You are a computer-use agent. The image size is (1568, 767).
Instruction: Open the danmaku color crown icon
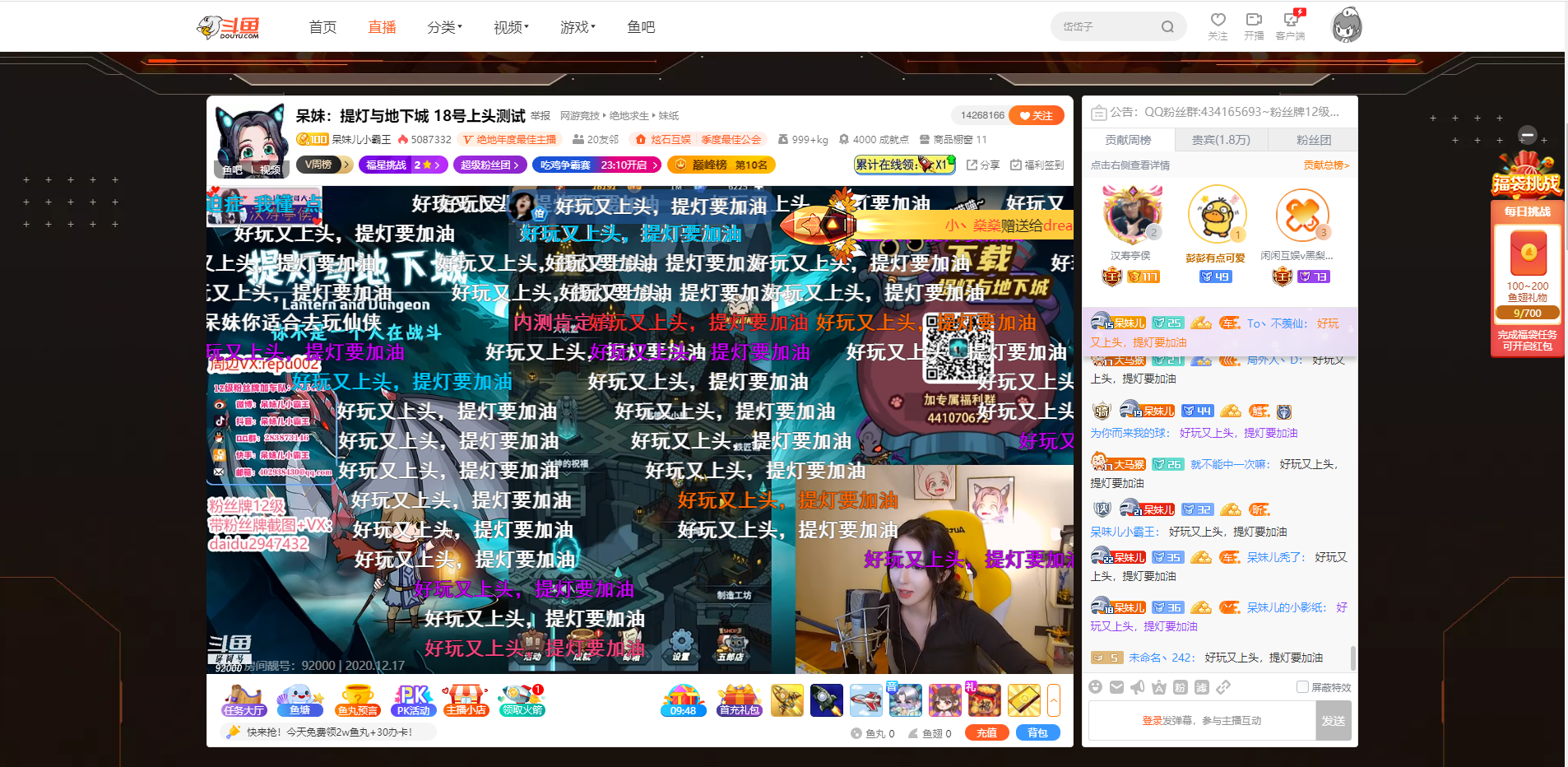pyautogui.click(x=1159, y=687)
